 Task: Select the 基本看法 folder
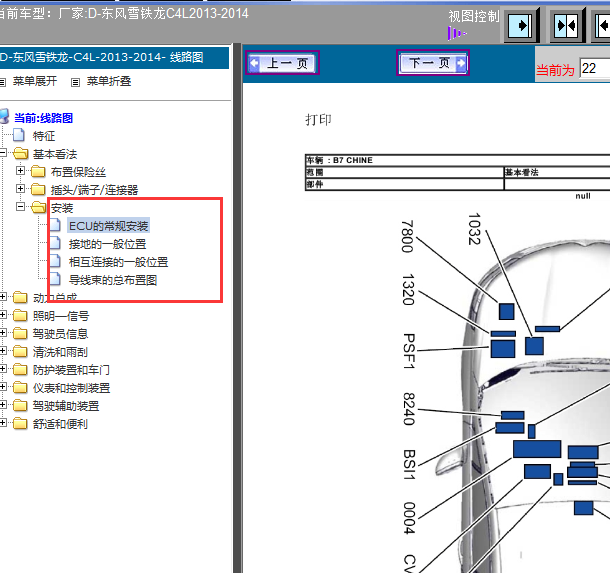point(55,154)
